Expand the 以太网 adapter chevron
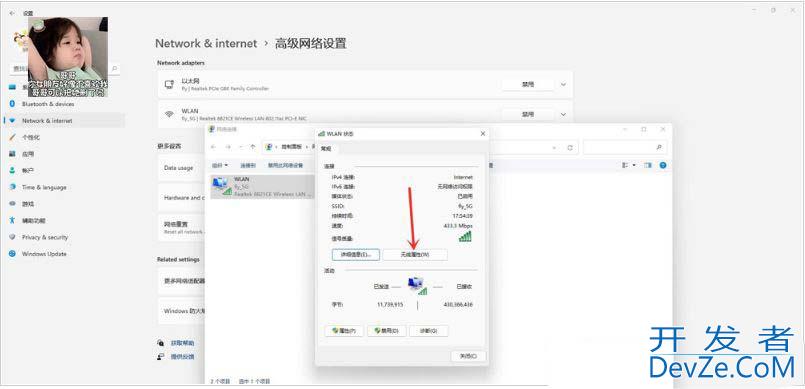Image resolution: width=805 pixels, height=389 pixels. pyautogui.click(x=563, y=85)
